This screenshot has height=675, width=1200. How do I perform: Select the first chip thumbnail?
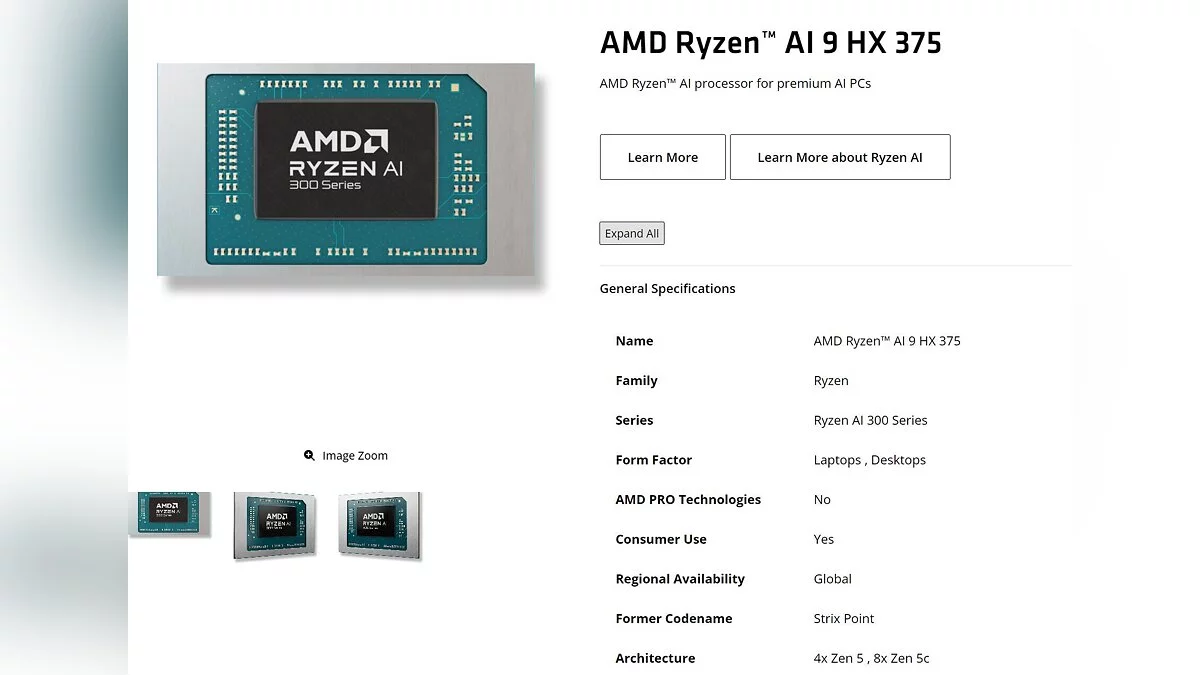coord(170,515)
